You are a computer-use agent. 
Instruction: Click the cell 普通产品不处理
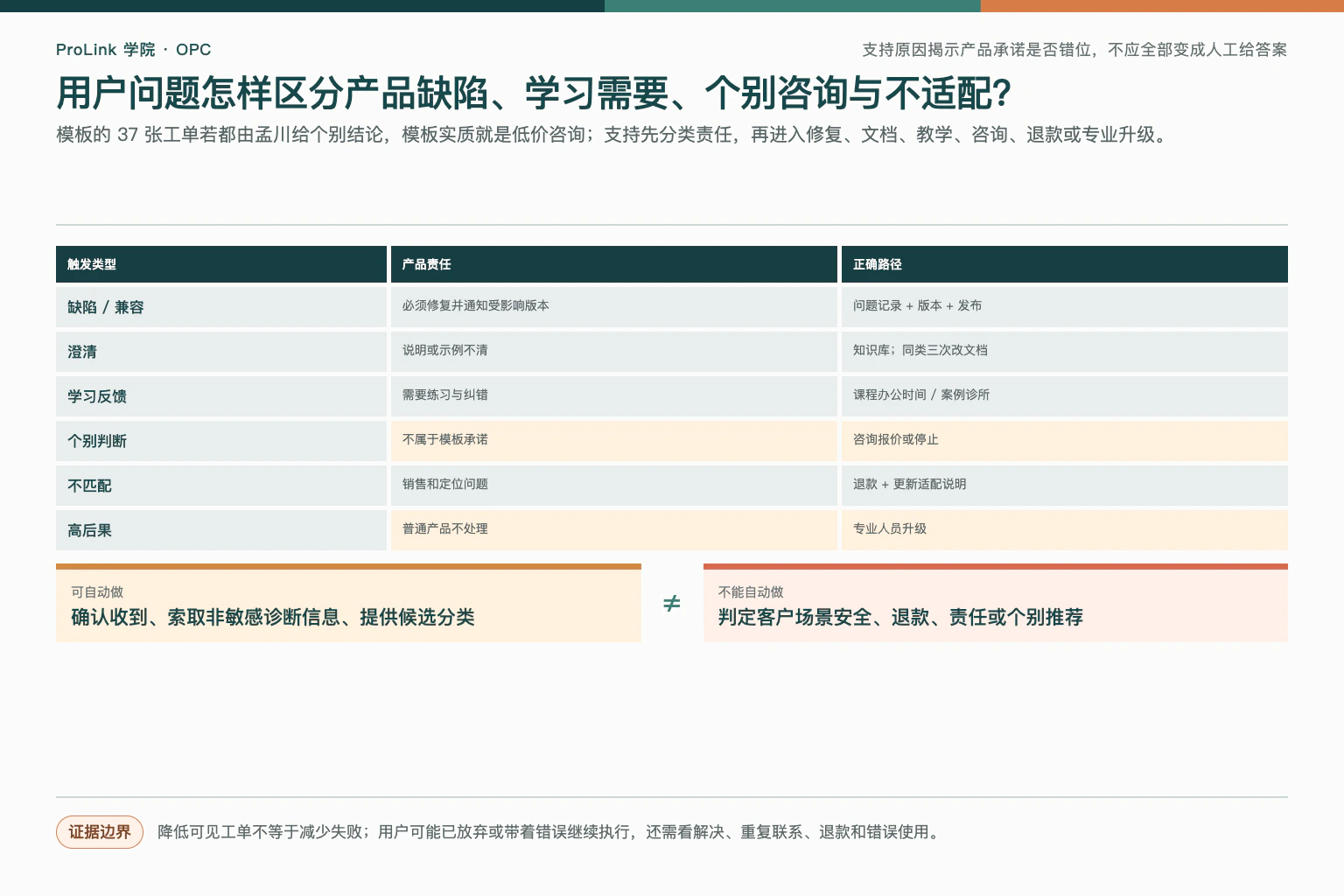tap(614, 530)
